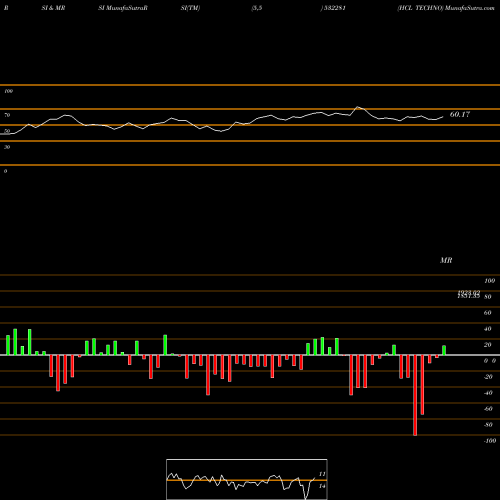Click the rightmost green bar in MR histogram
Image resolution: width=500 pixels, height=500 pixels.
[444, 350]
